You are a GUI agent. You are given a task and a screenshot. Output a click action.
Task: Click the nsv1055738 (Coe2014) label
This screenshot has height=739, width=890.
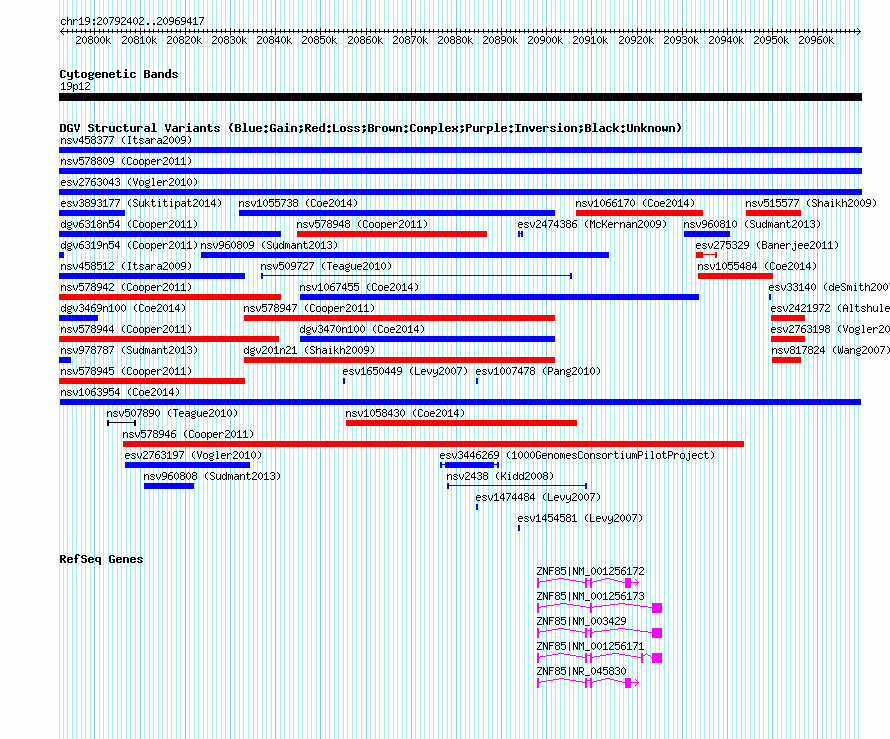pos(298,203)
